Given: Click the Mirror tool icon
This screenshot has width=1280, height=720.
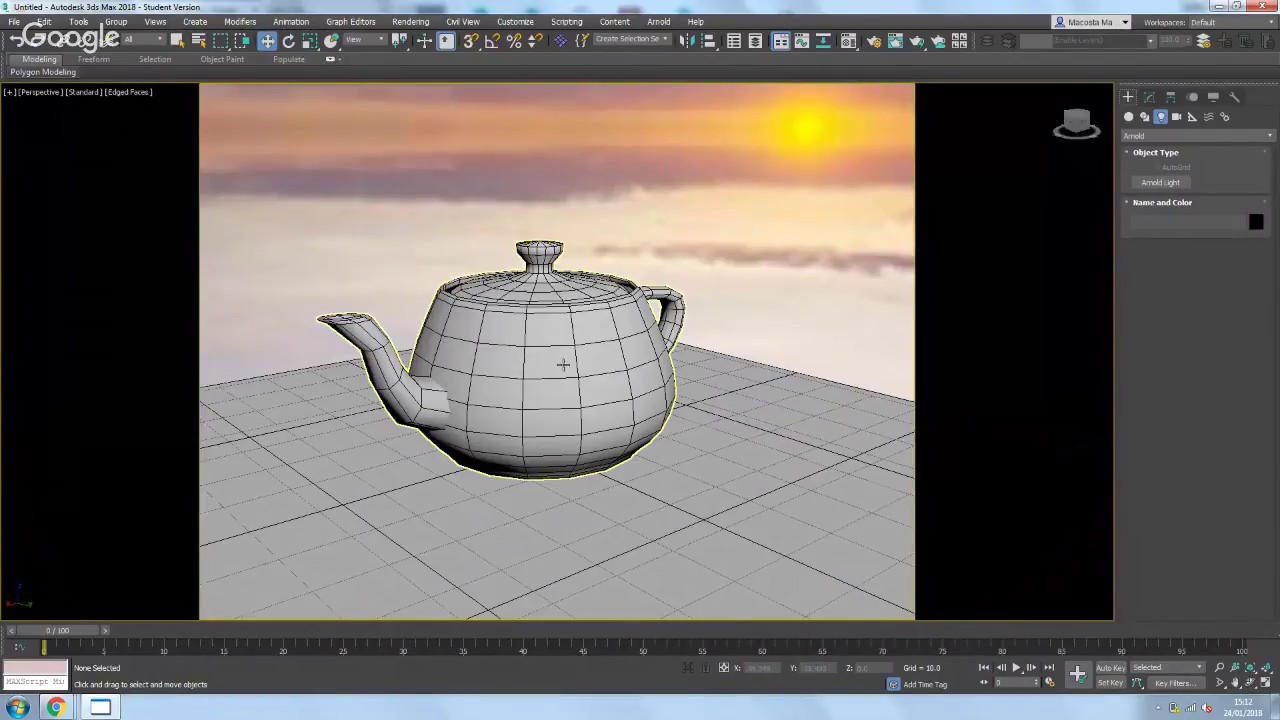Looking at the screenshot, I should click(687, 41).
